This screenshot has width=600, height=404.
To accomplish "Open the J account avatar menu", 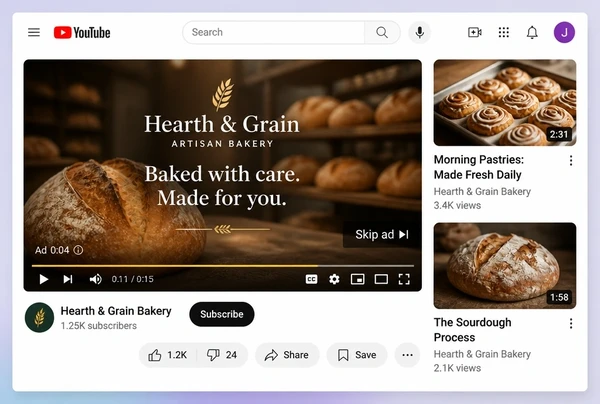I will [x=564, y=33].
